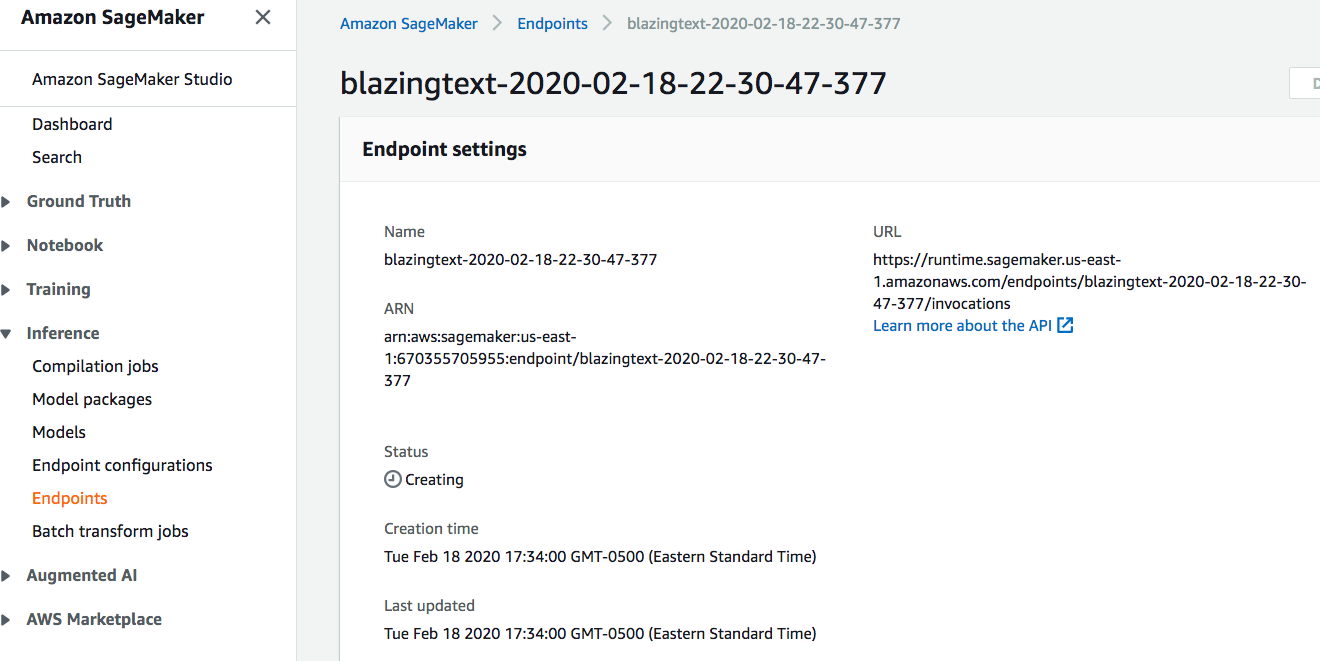Expand the Training section arrow
Viewport: 1320px width, 661px height.
coord(6,290)
